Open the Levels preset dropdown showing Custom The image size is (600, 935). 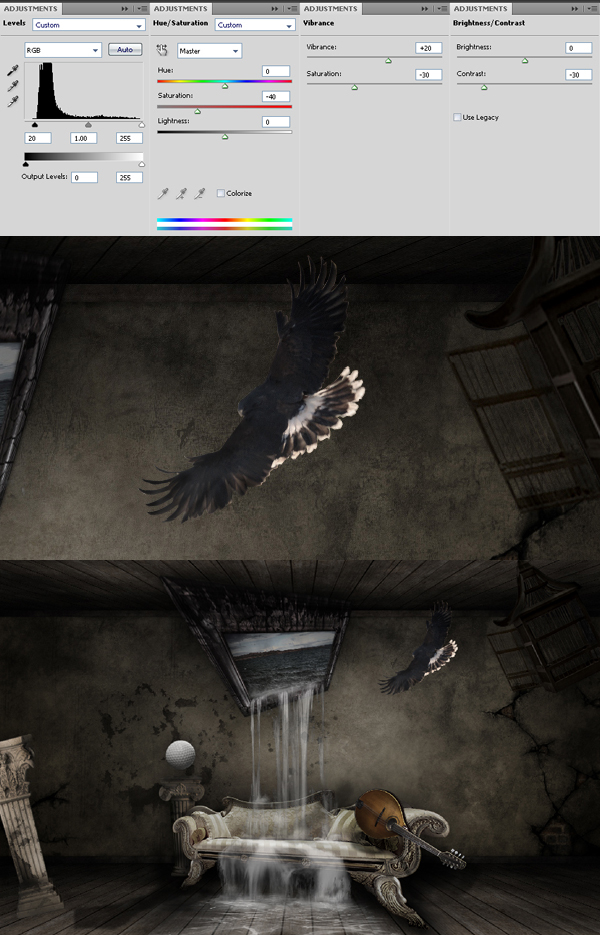pyautogui.click(x=88, y=24)
